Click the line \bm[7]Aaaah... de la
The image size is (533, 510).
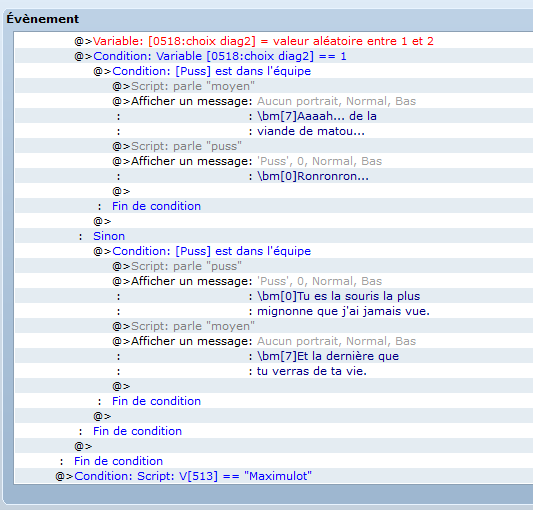tap(274, 116)
